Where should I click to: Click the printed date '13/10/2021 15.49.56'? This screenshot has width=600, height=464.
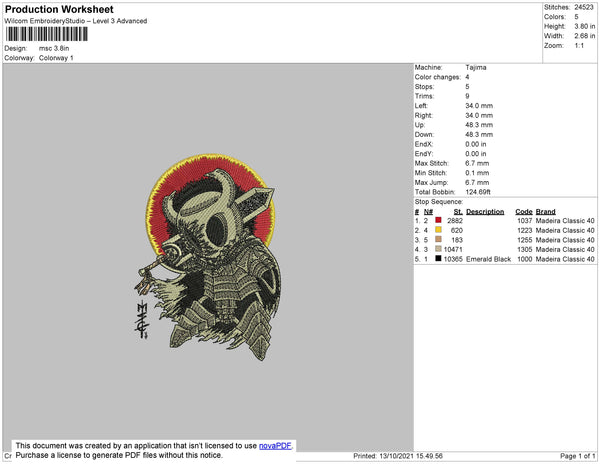411,456
